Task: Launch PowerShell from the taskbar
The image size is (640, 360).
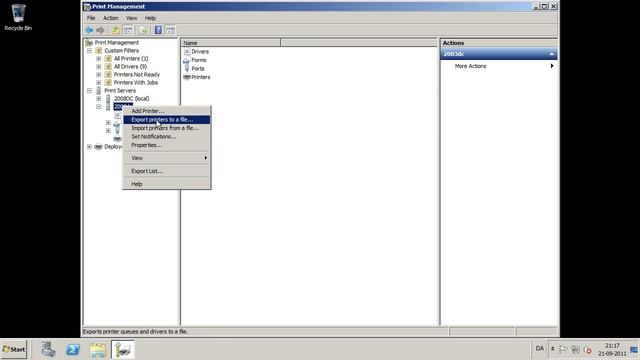Action: pos(73,350)
